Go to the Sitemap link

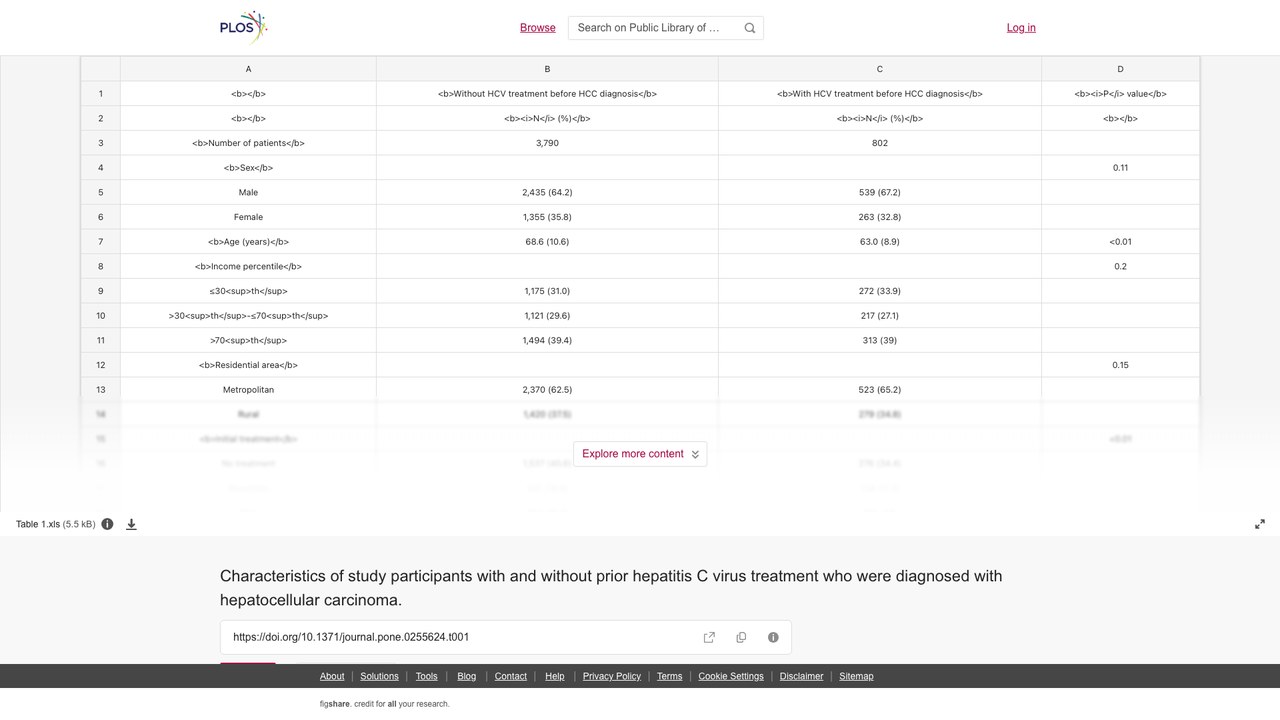pos(856,677)
